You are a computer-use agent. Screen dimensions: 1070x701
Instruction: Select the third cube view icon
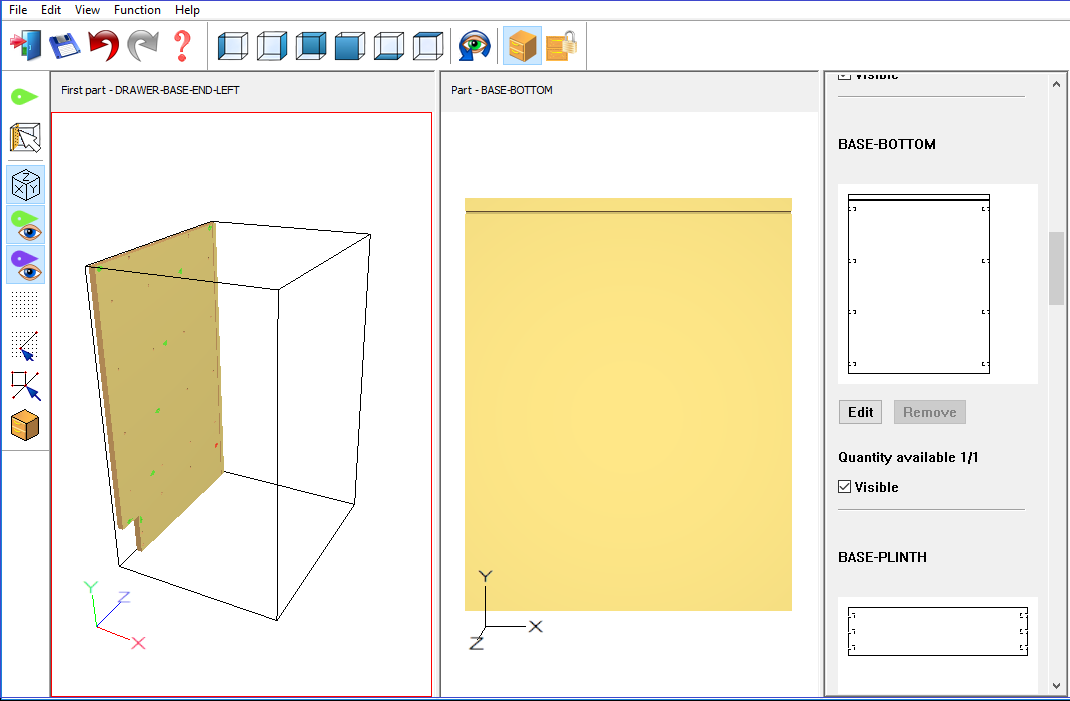coord(310,46)
